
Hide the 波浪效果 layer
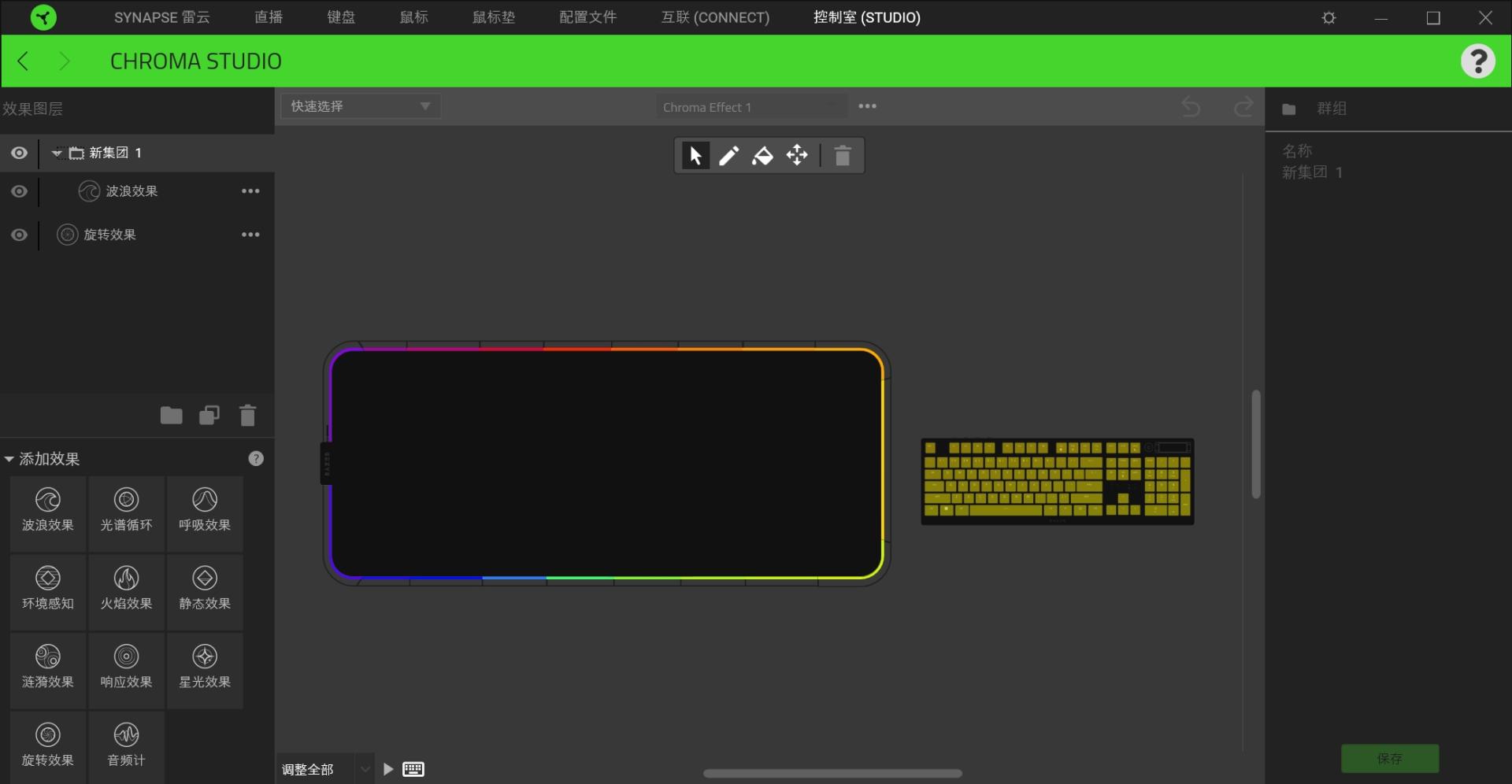pos(19,191)
